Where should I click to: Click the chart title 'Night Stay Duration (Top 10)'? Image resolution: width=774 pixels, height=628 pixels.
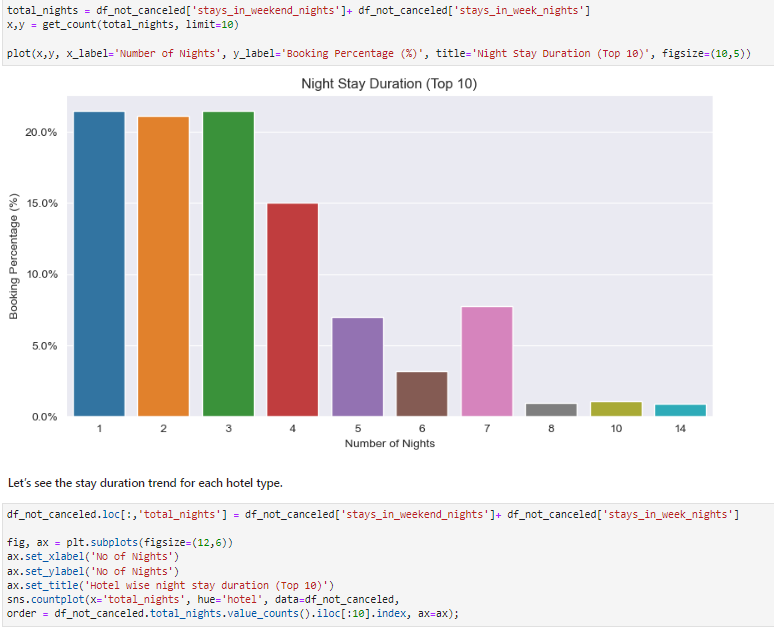389,84
